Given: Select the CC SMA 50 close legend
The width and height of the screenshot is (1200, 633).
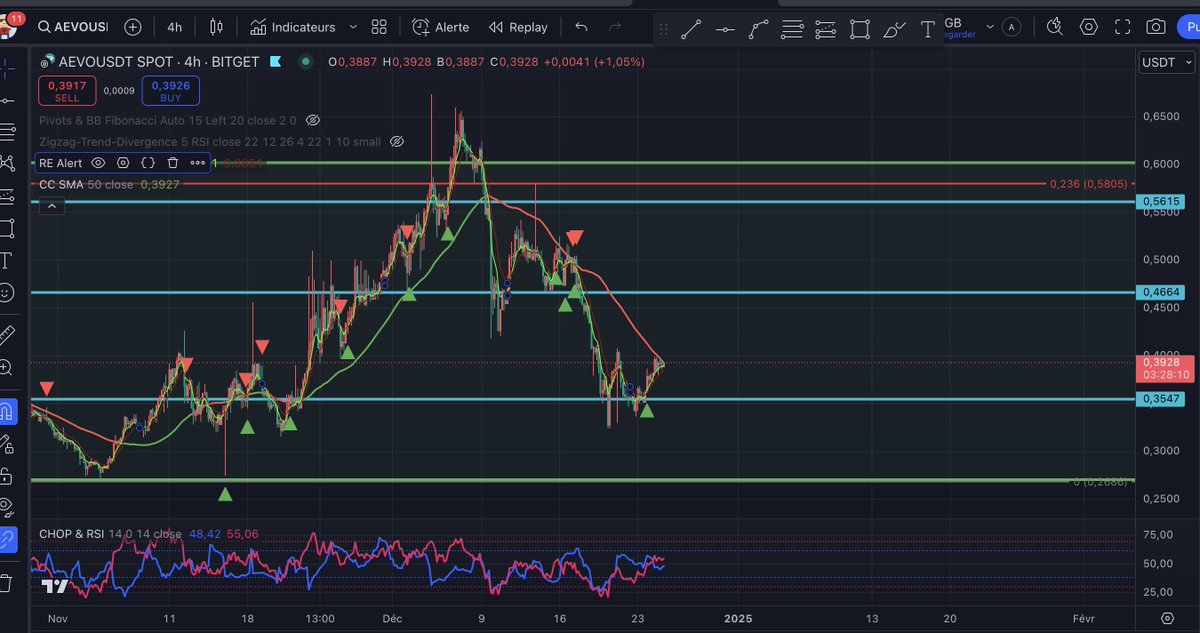Looking at the screenshot, I should tap(109, 185).
